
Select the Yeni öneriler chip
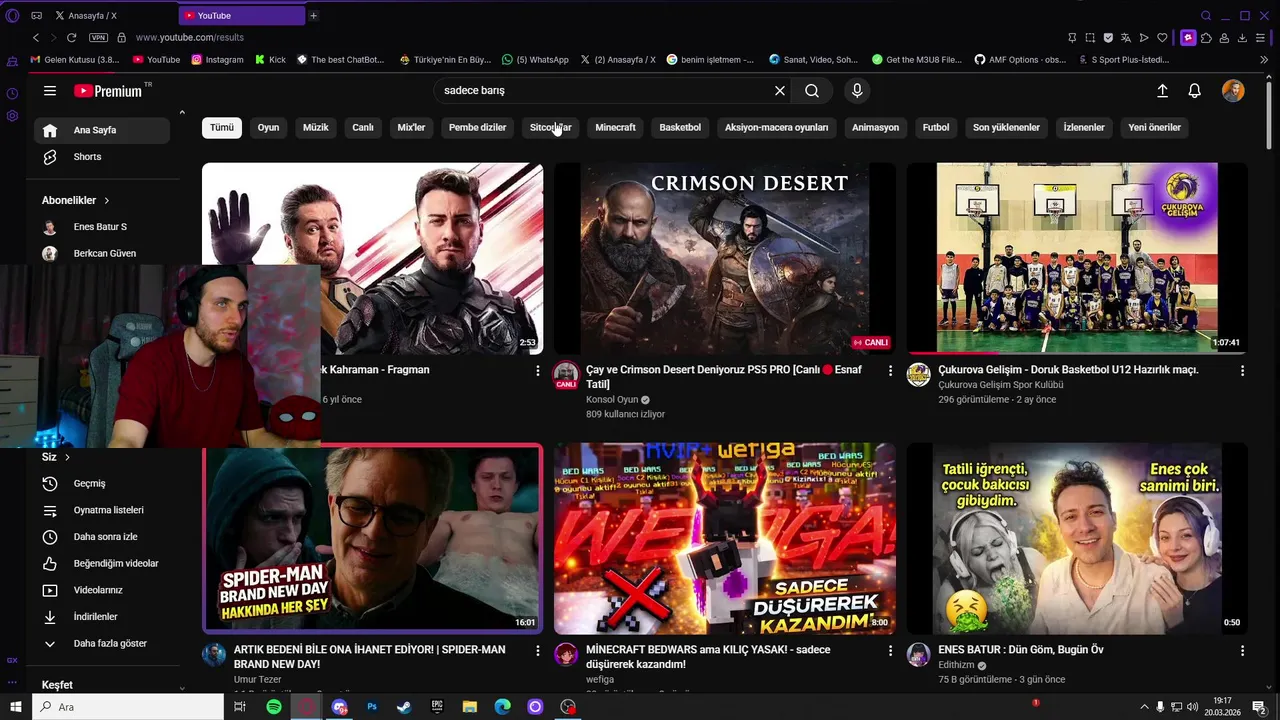1154,127
